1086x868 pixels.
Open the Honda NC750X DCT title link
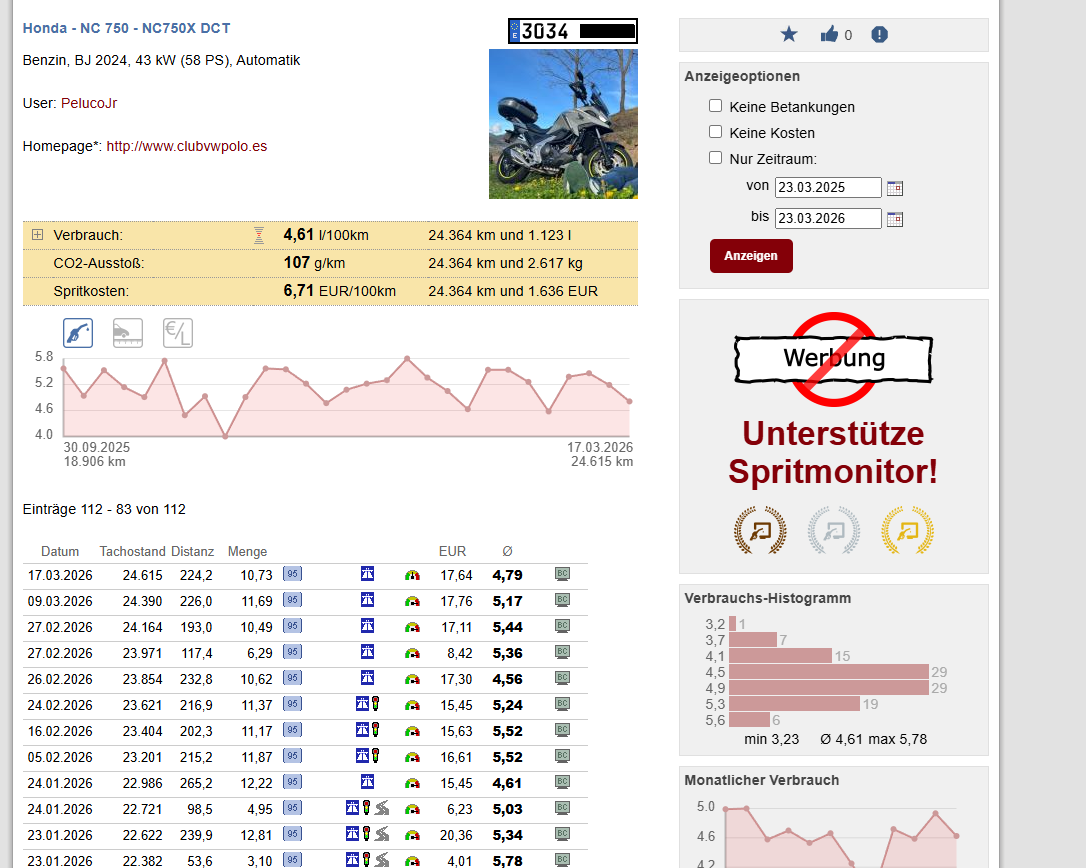pos(126,28)
